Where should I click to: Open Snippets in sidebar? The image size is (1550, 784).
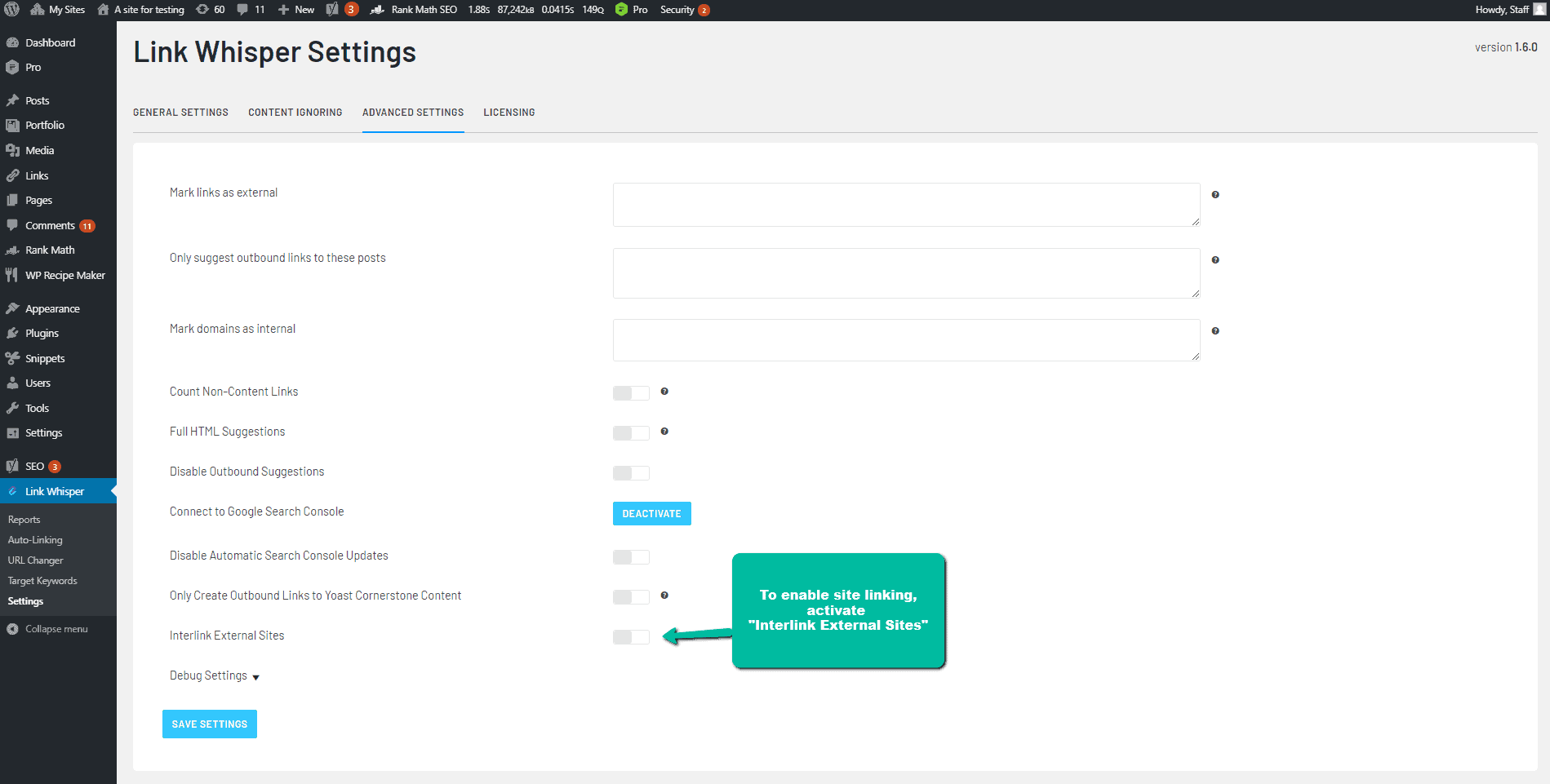(x=58, y=358)
